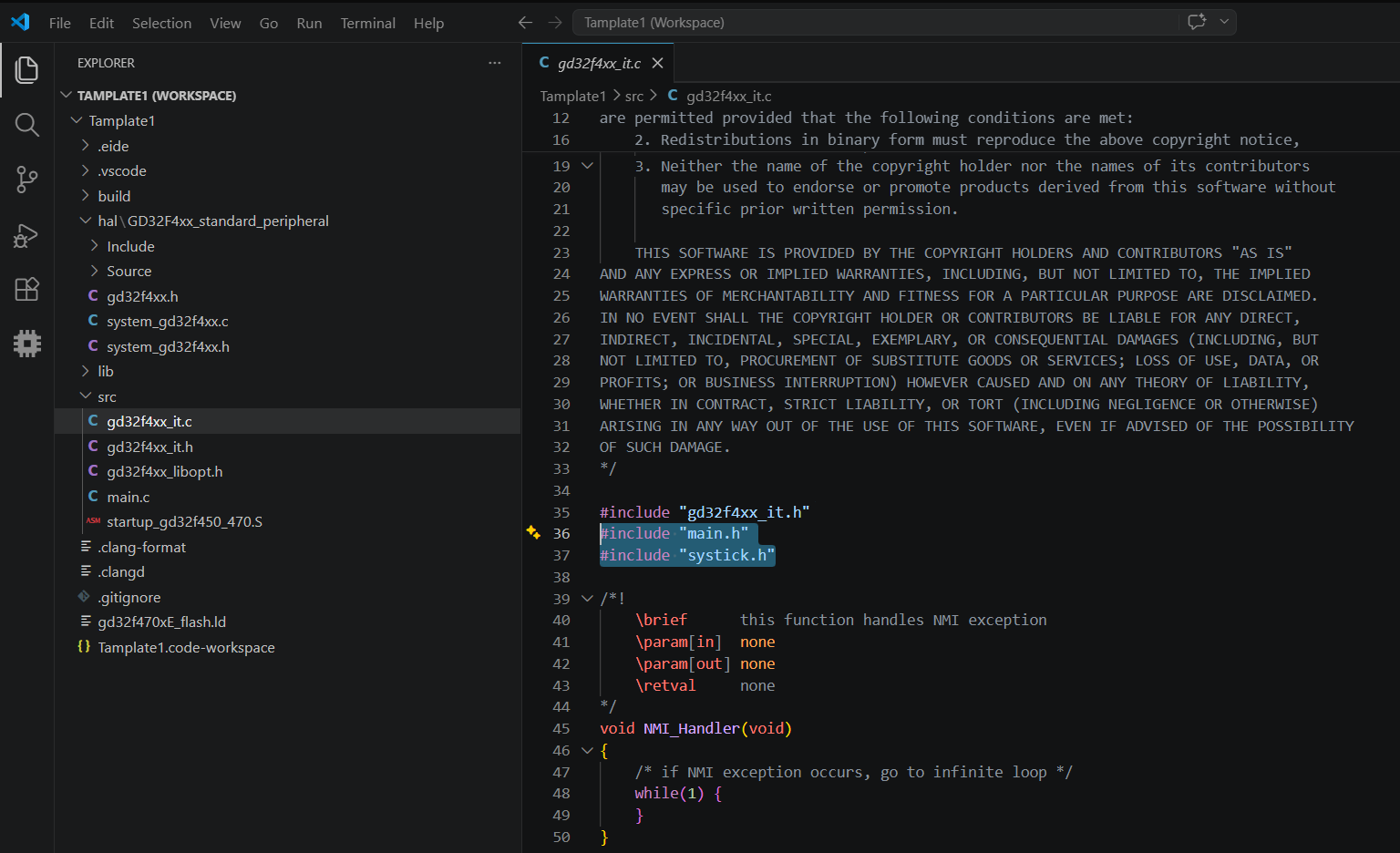Go forward with the right arrow
1400x853 pixels.
[x=555, y=23]
